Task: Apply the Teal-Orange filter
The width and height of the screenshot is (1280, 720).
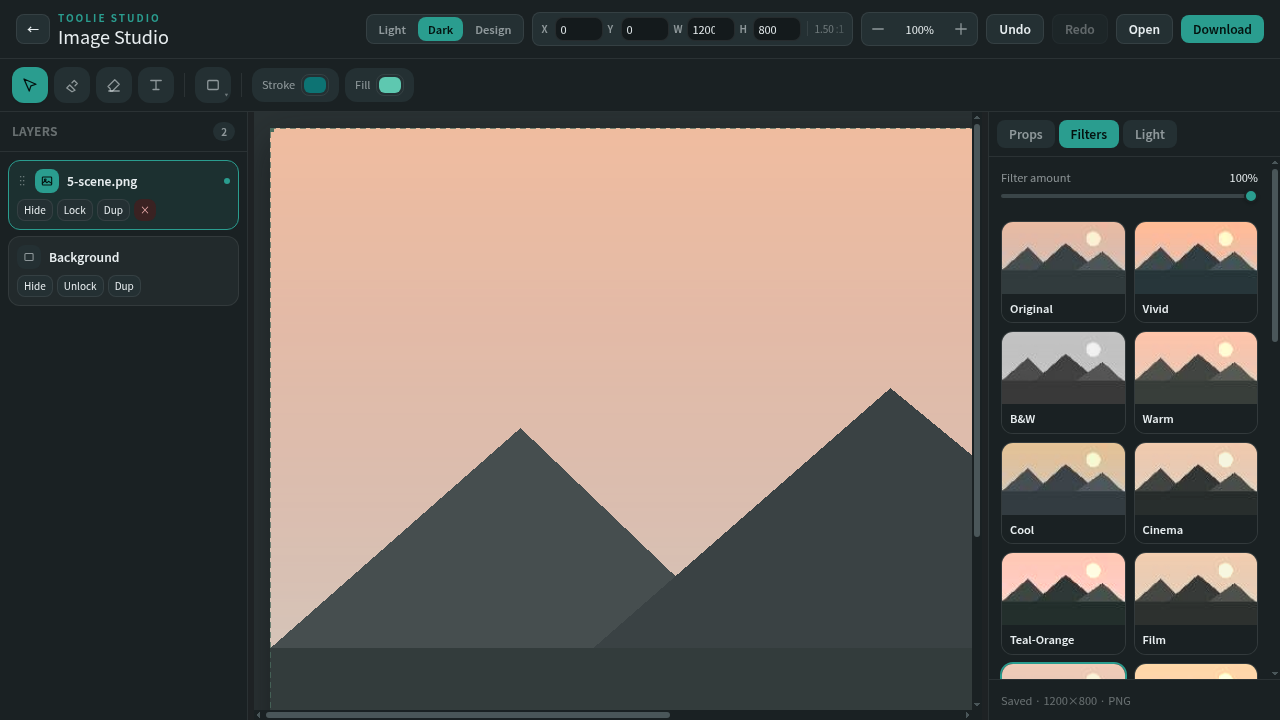Action: (x=1063, y=603)
